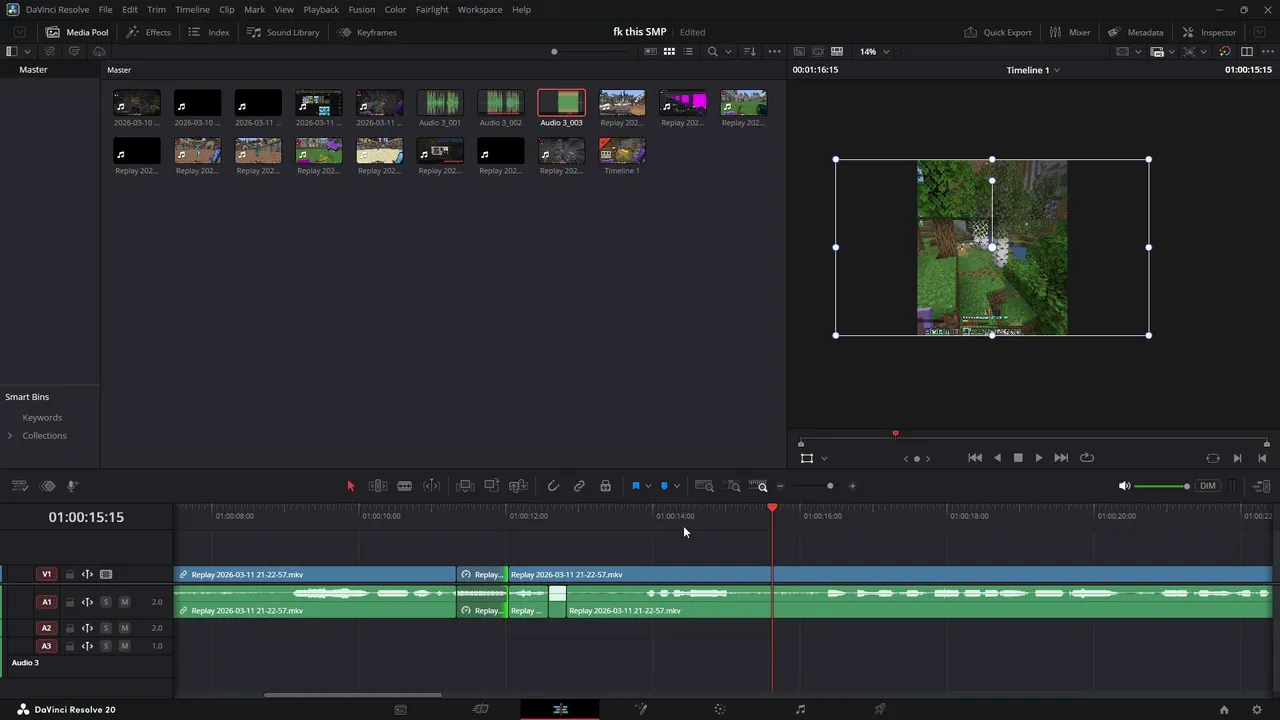
Task: Open the Sound Library panel
Action: click(283, 32)
